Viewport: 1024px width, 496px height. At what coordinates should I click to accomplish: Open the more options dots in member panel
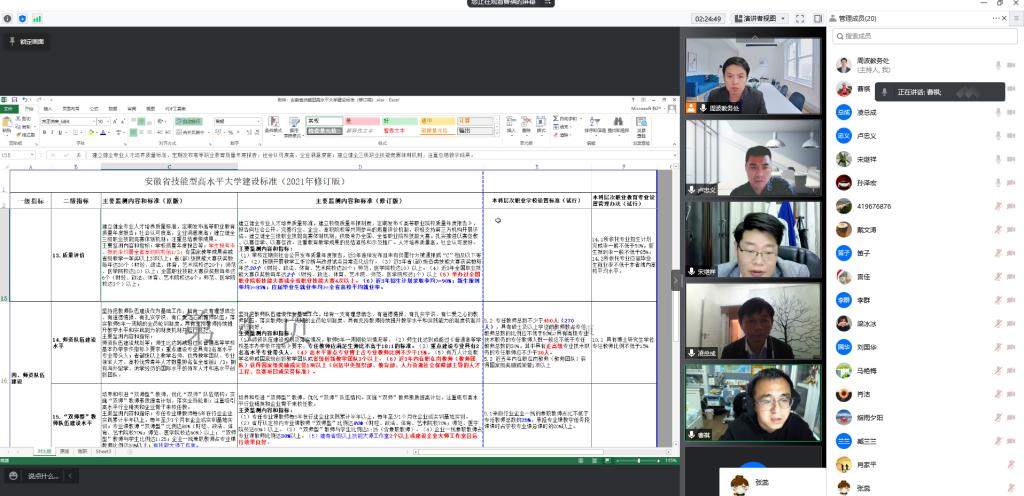click(x=994, y=18)
